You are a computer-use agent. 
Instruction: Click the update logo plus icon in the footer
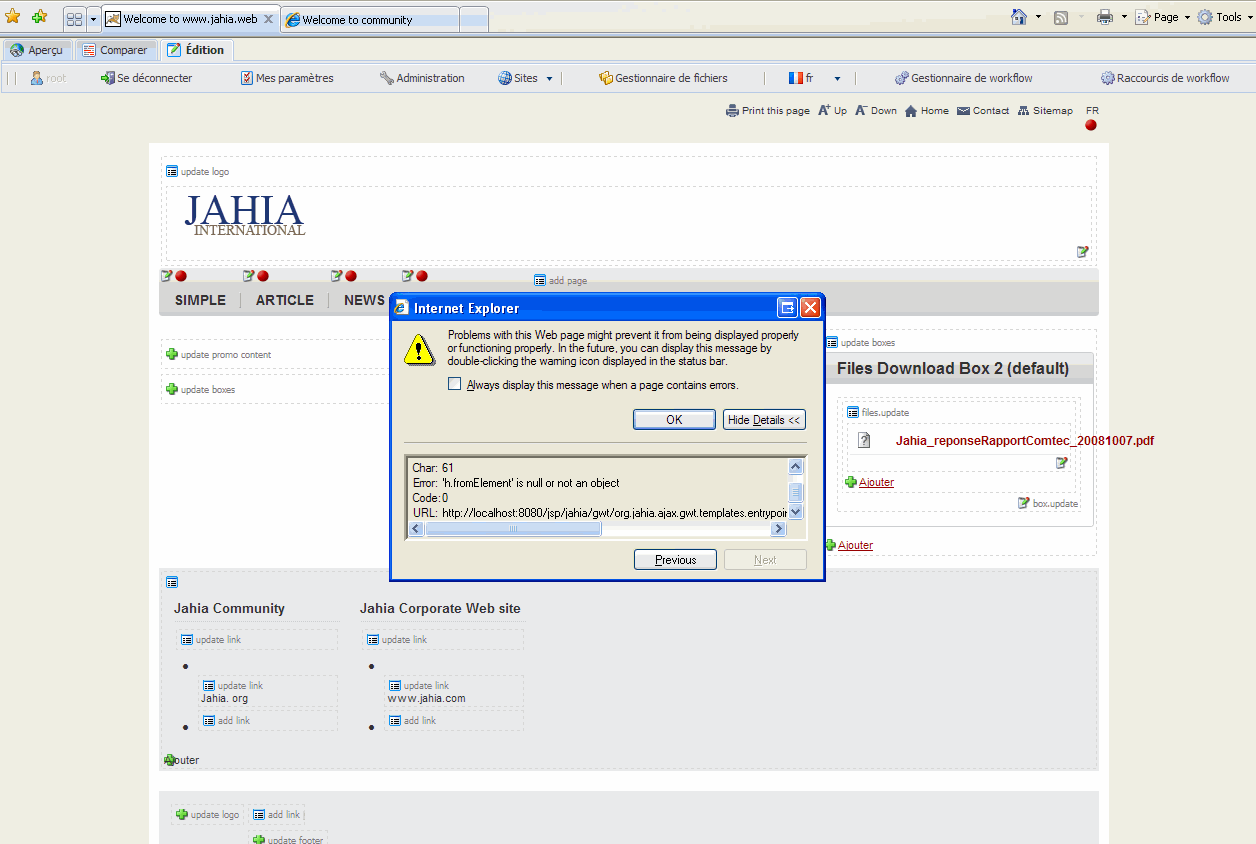coord(182,815)
